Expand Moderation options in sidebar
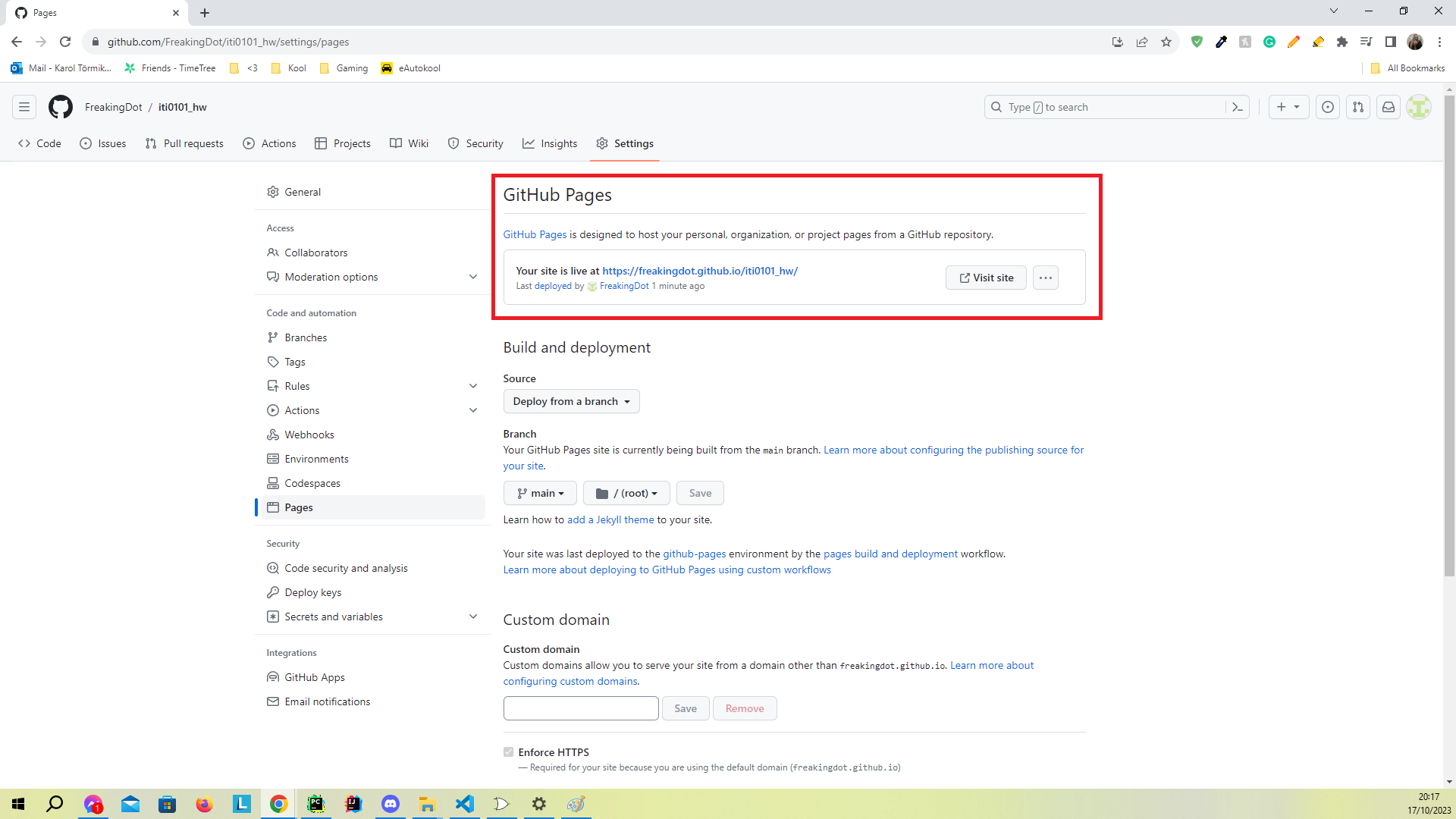Viewport: 1456px width, 819px height. [473, 277]
